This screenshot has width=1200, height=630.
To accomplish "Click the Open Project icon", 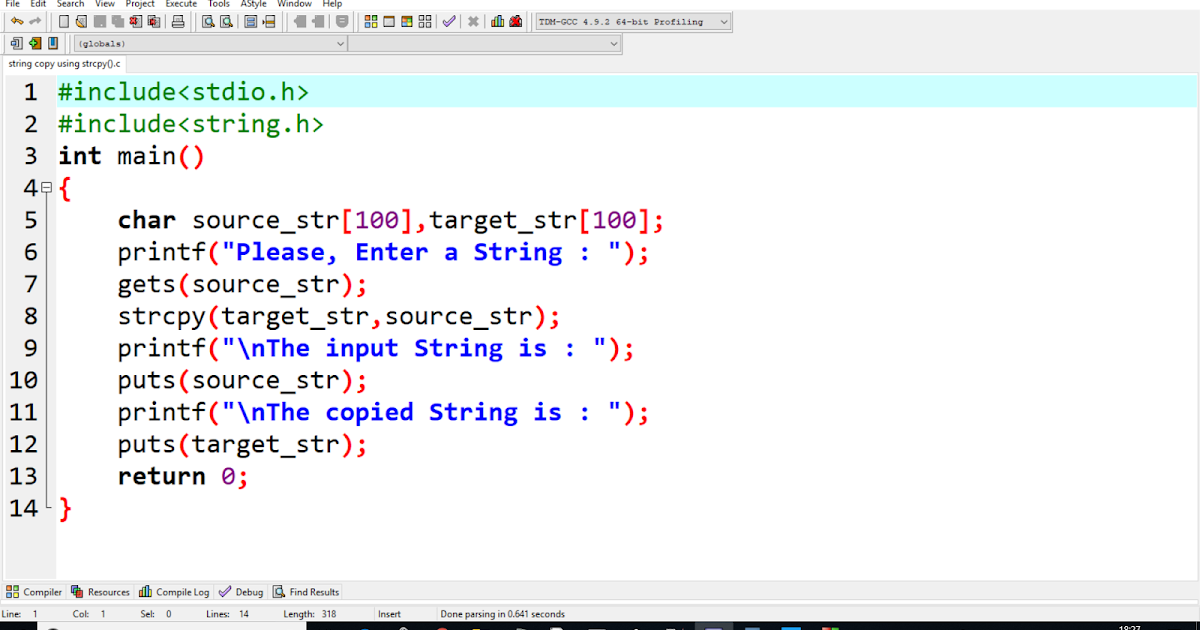I will click(x=81, y=21).
